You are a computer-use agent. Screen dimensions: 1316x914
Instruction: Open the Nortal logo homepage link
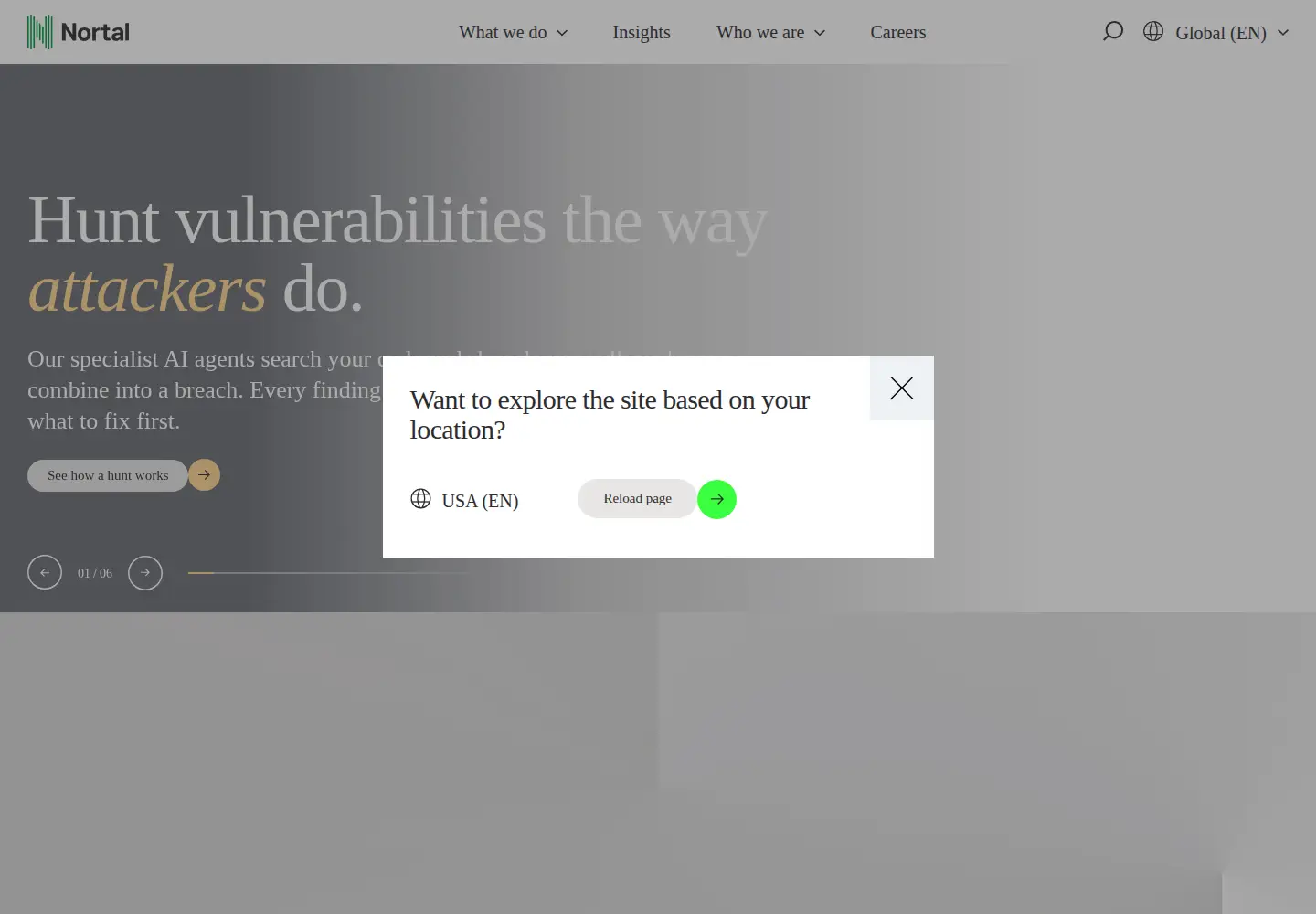[x=79, y=32]
